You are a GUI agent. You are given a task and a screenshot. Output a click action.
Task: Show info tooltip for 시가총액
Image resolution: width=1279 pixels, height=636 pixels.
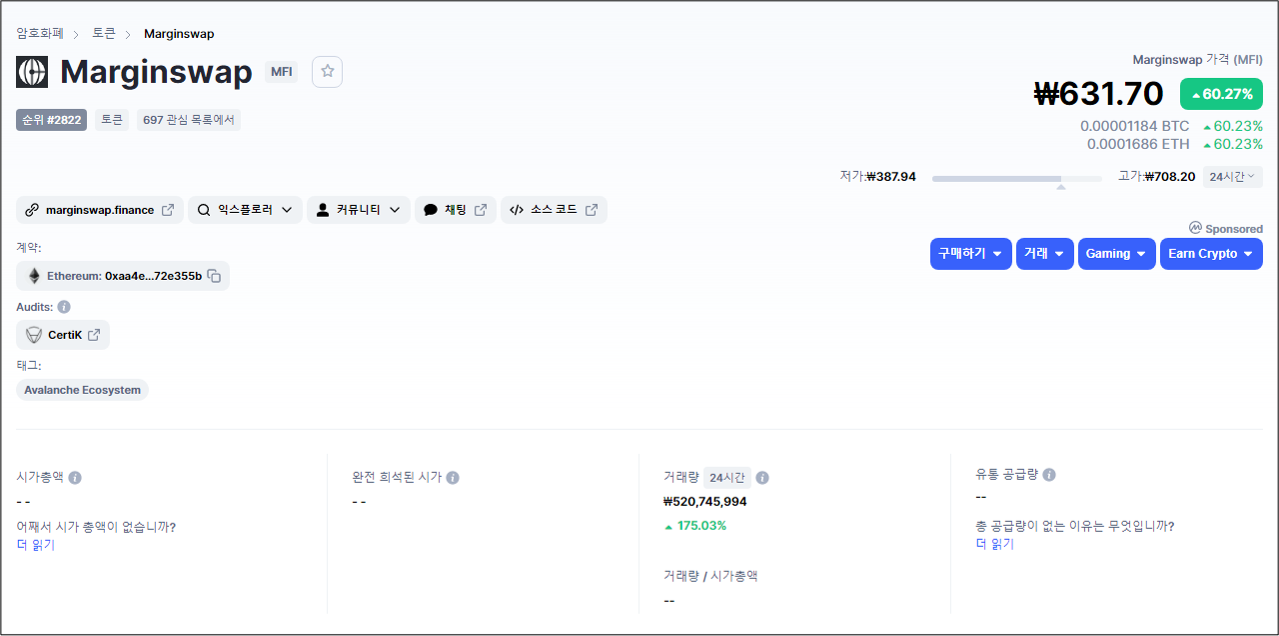point(75,478)
